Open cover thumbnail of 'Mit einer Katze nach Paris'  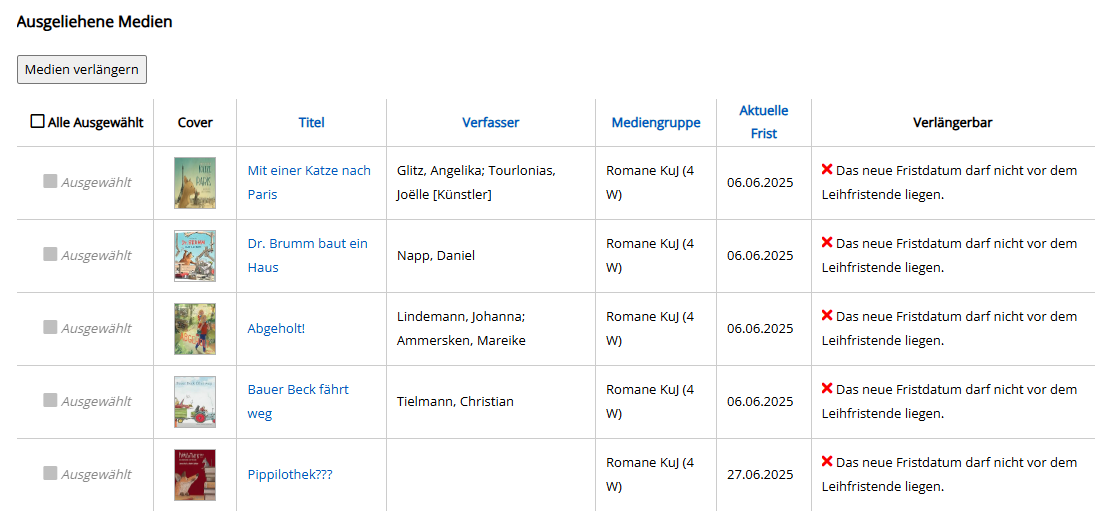(194, 182)
